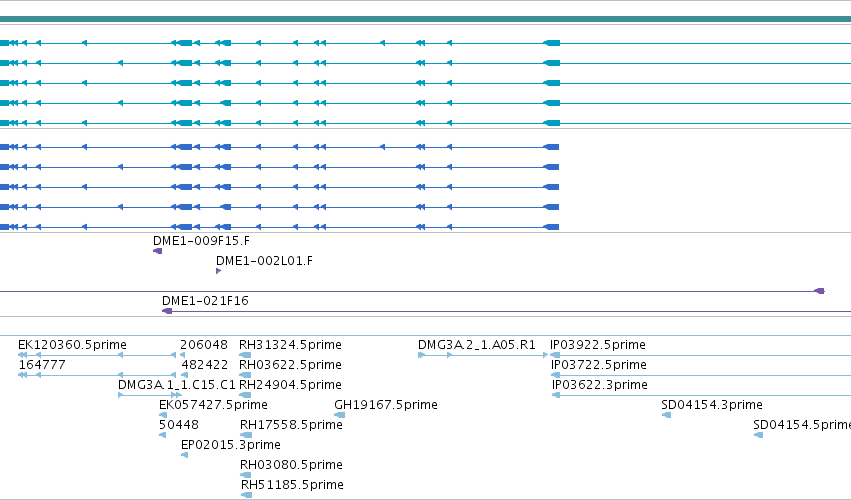Click the small purple arrow under DME1-002L01.F
Viewport: 851px width, 500px height.
point(218,271)
